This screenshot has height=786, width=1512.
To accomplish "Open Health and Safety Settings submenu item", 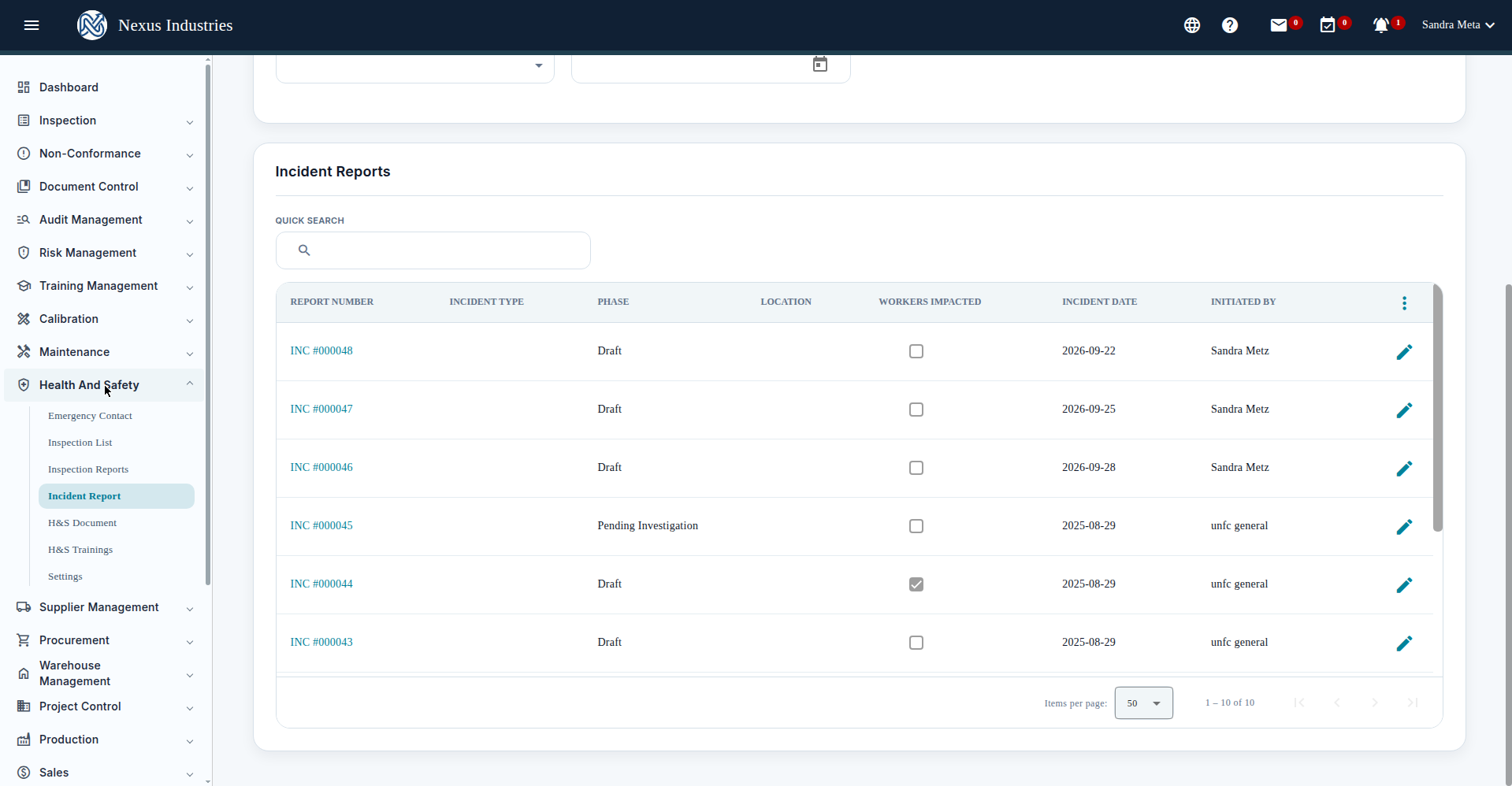I will pos(65,577).
